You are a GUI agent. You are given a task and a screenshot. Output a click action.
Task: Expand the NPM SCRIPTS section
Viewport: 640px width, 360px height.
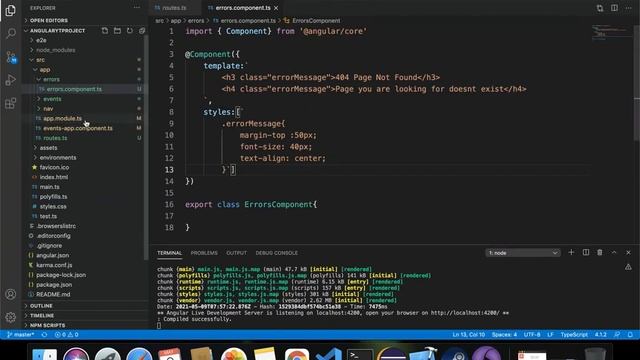pos(47,325)
